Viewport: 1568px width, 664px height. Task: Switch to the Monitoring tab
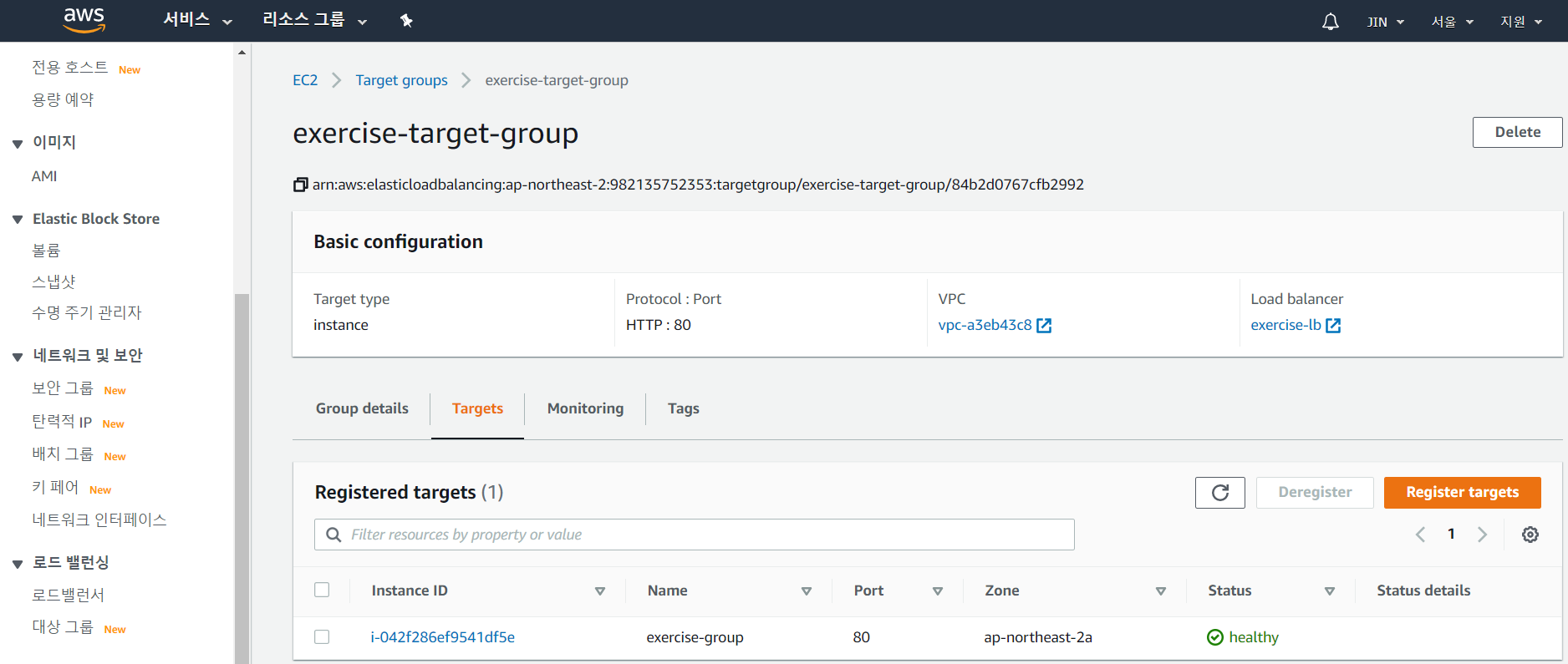585,408
